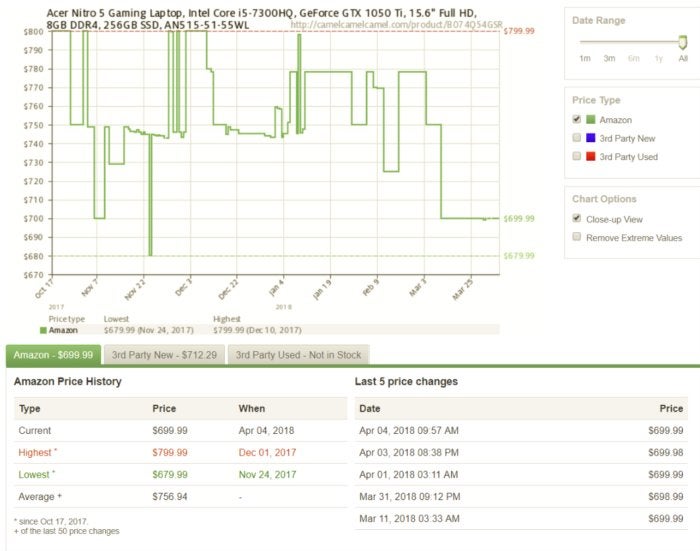Image resolution: width=700 pixels, height=551 pixels.
Task: Click the Price Type heading
Action: pyautogui.click(x=596, y=100)
